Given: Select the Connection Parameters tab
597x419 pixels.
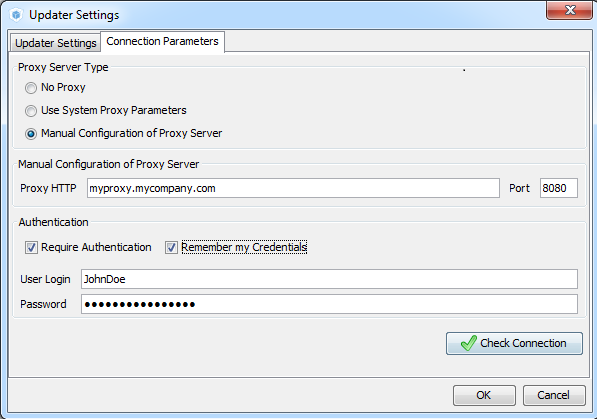Looking at the screenshot, I should tap(162, 41).
